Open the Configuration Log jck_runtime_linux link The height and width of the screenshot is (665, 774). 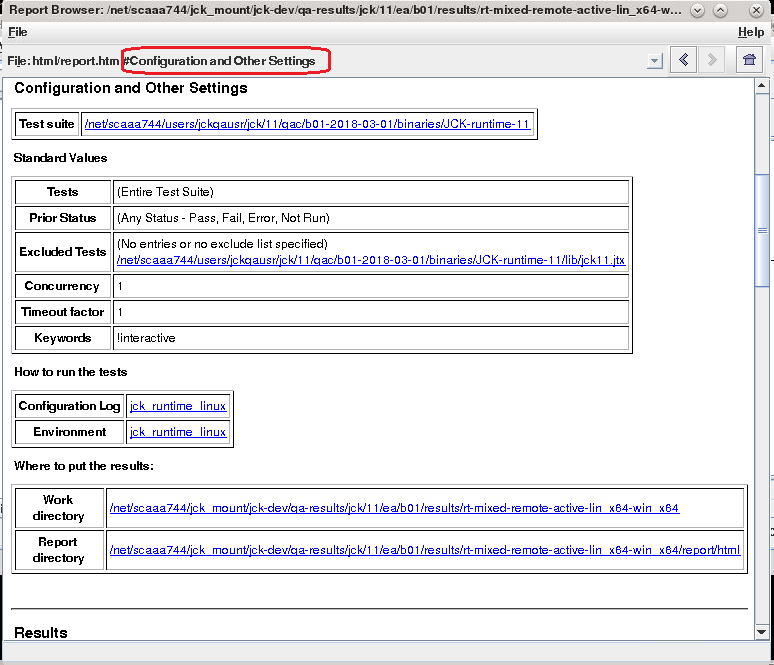178,406
